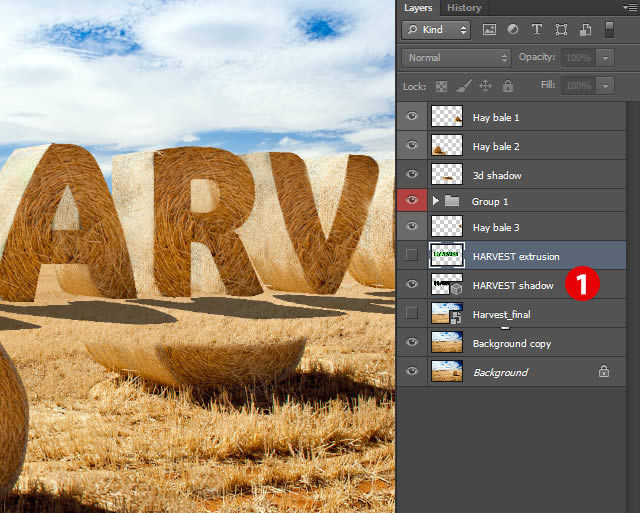Click the Hay bale 3 thumbnail
640x513 pixels.
click(x=447, y=226)
